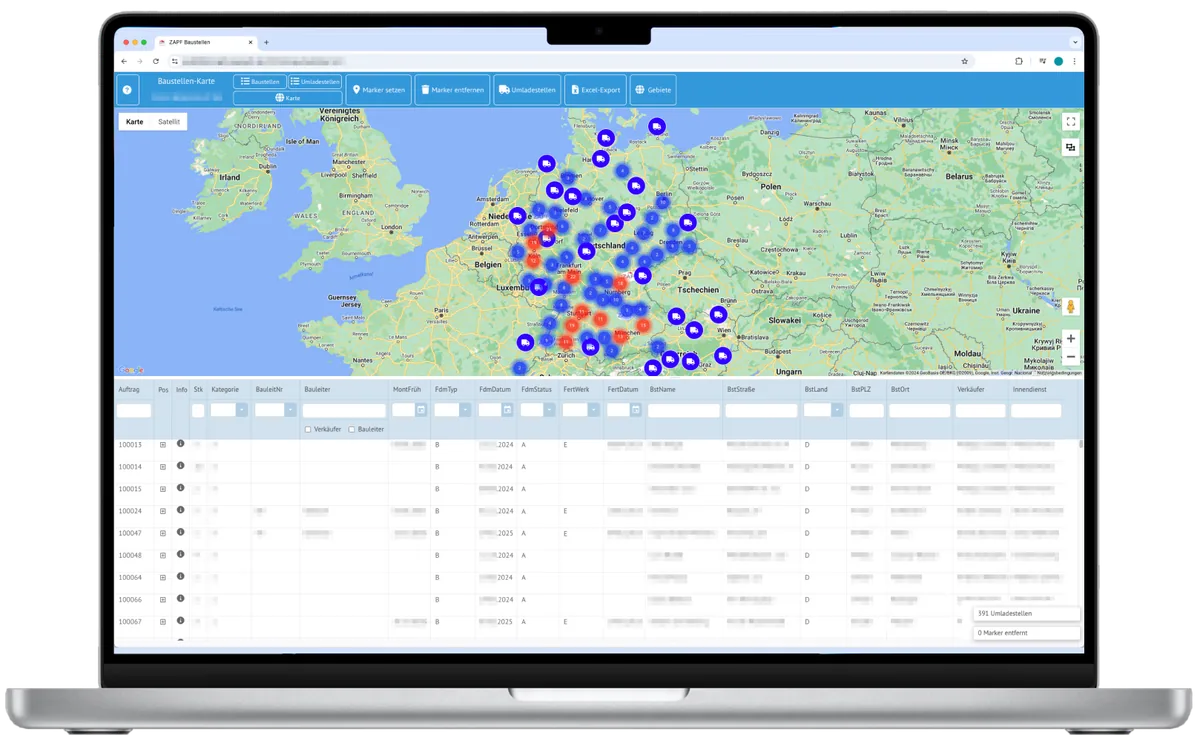Open the FdmStatus filter dropdown
This screenshot has height=747, width=1200.
(550, 410)
